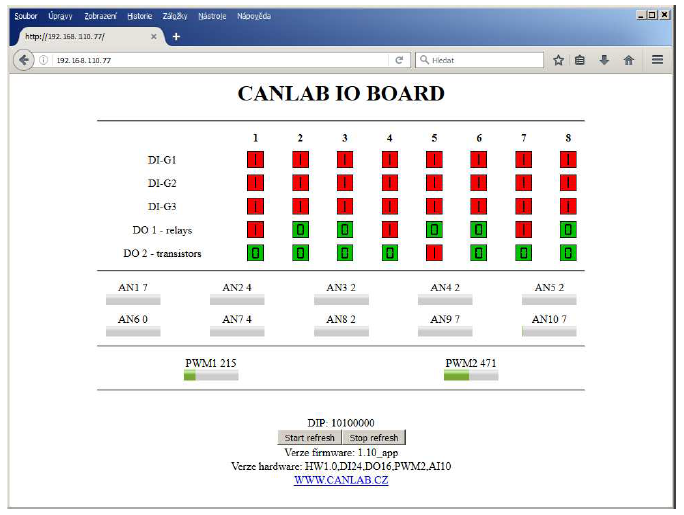
Task: Click the CANLAB IO BOARD heading
Action: click(341, 93)
